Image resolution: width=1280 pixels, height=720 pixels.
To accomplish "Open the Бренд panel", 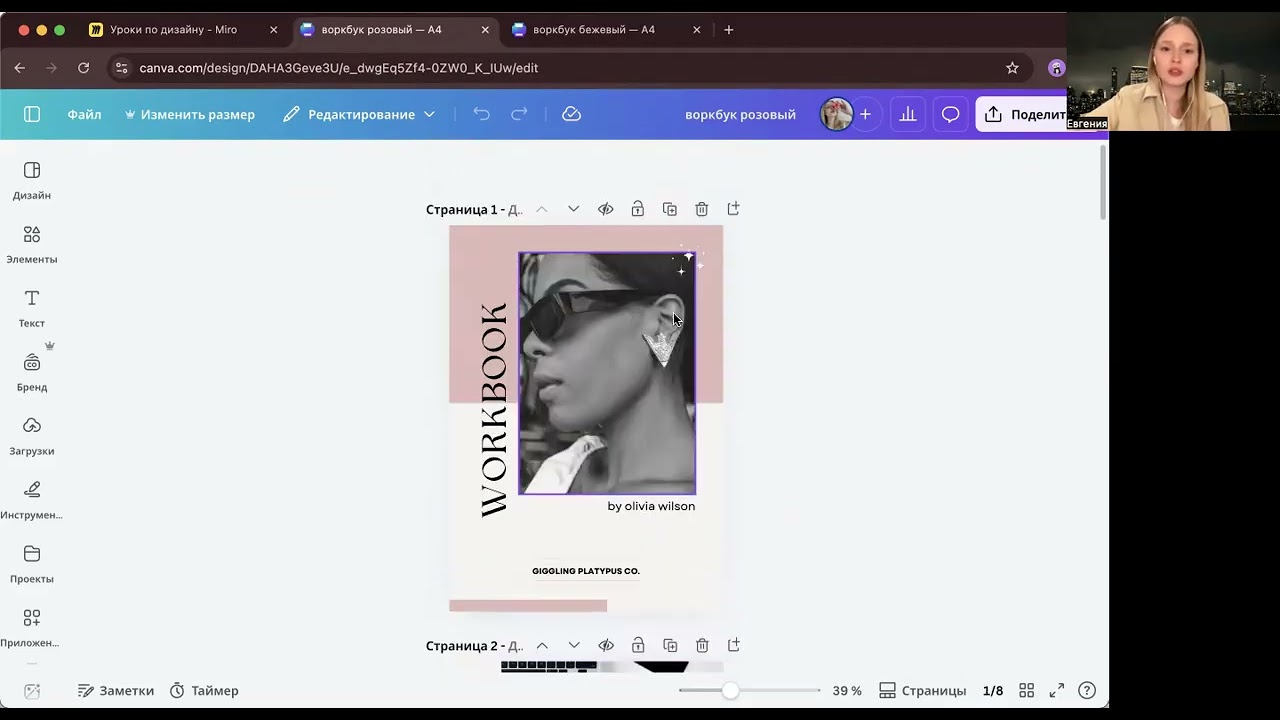I will point(32,373).
